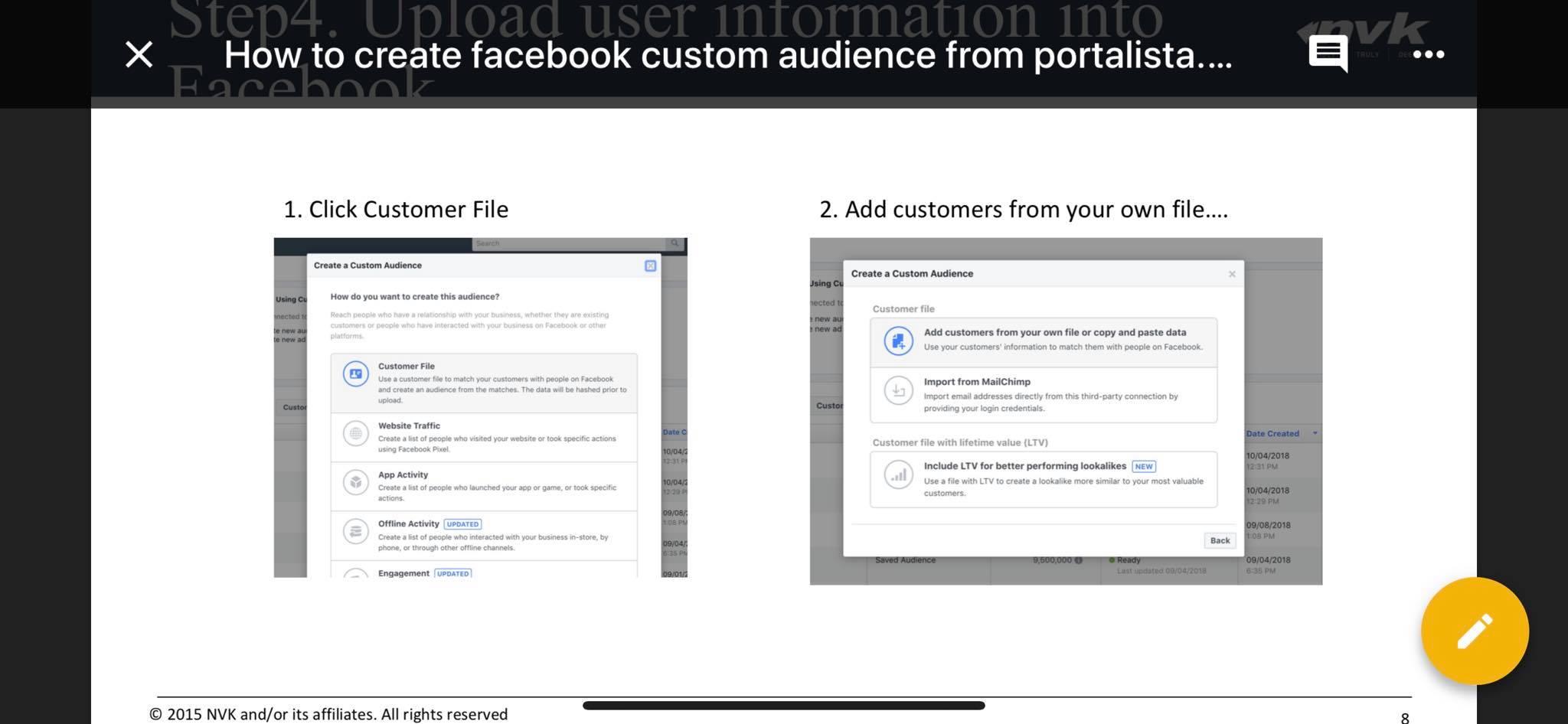Screen dimensions: 1568x724
Task: Close the right Create a Custom Audience dialog
Action: coord(1232,274)
